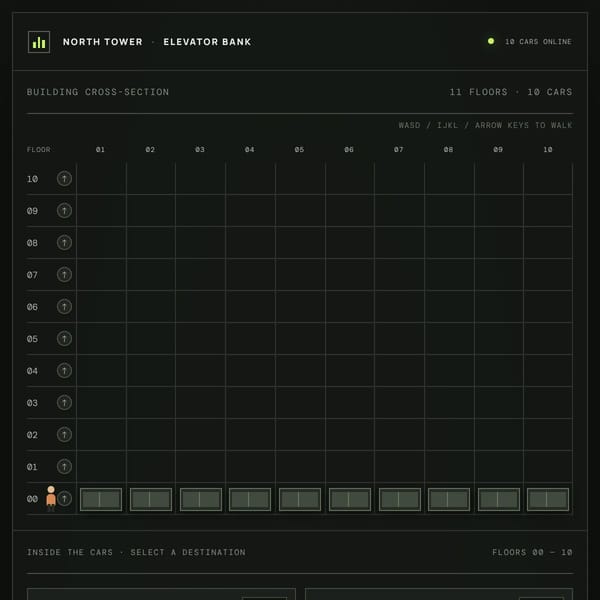Viewport: 600px width, 600px height.
Task: Call elevator up on floor 05
Action: (64, 339)
